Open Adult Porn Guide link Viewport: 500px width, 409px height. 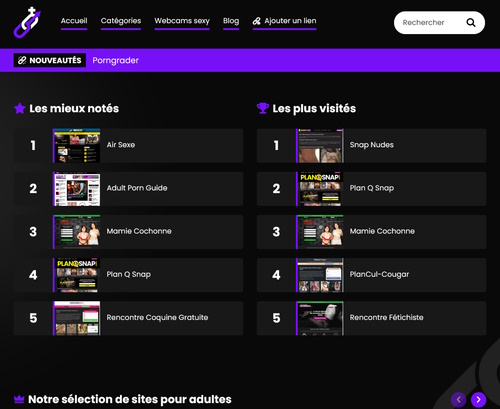137,188
